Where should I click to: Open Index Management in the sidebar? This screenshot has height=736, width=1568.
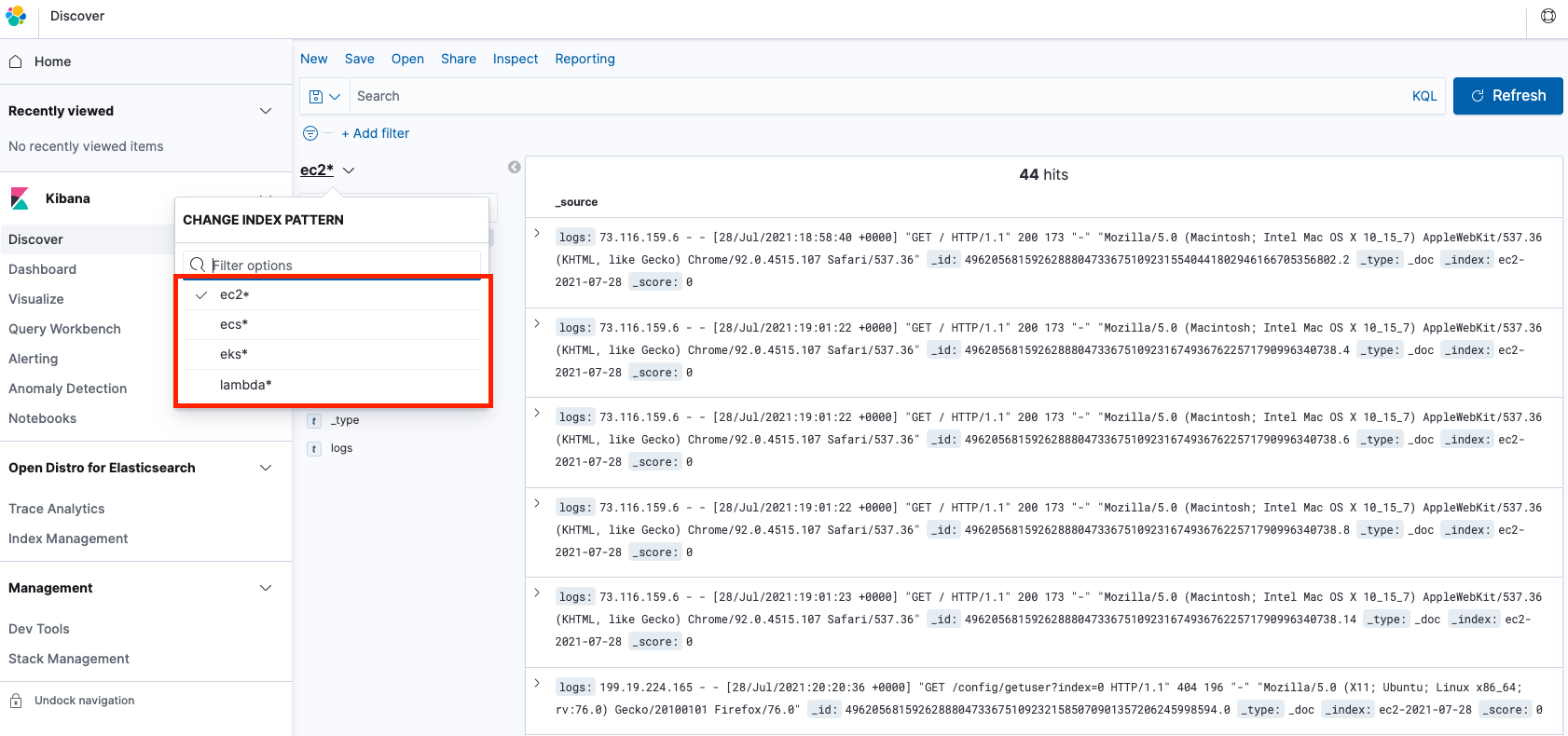coord(68,538)
